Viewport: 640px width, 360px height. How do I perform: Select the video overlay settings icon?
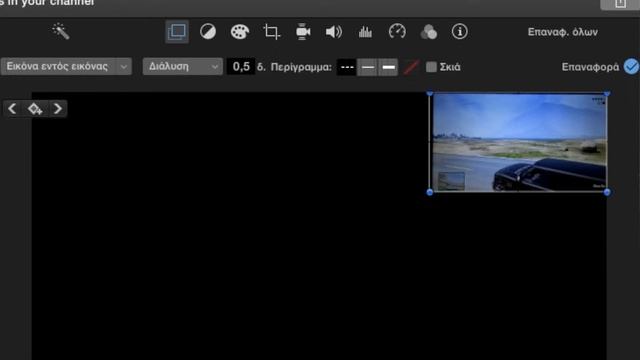(177, 31)
